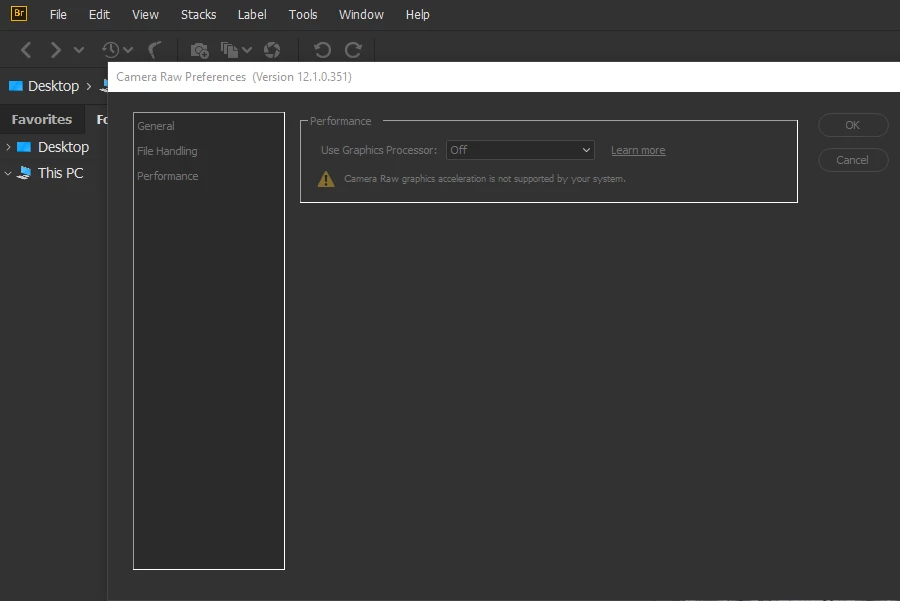
Task: Select Performance in preferences list
Action: coord(168,176)
